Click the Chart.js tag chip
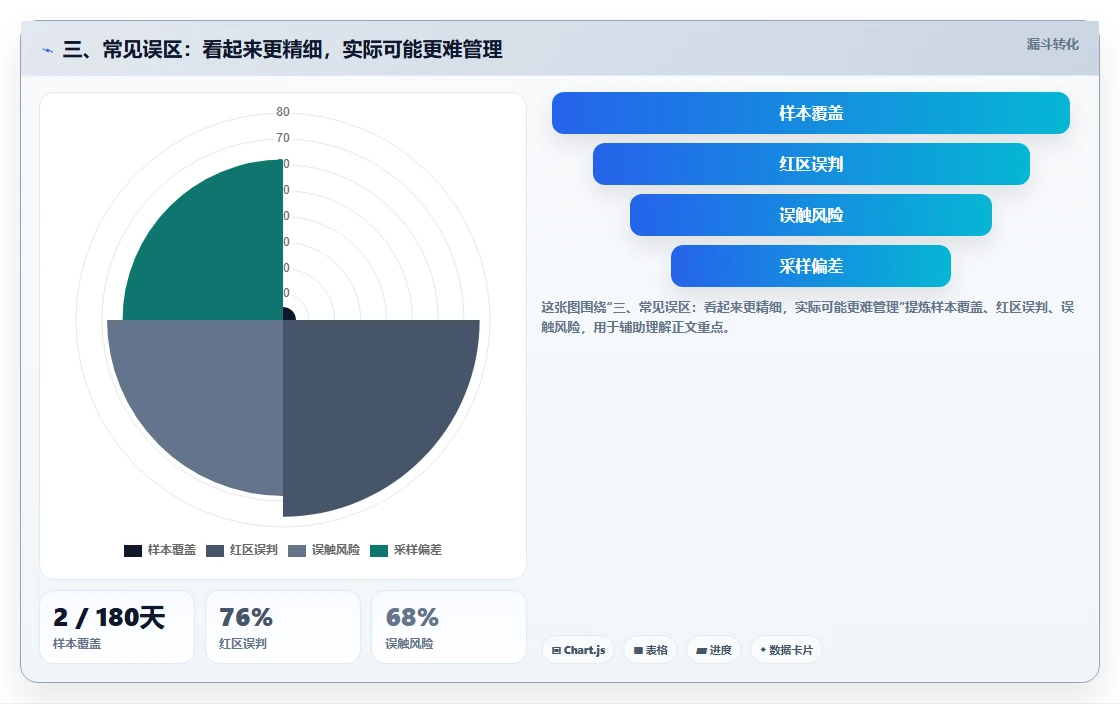This screenshot has width=1120, height=704. pyautogui.click(x=578, y=650)
